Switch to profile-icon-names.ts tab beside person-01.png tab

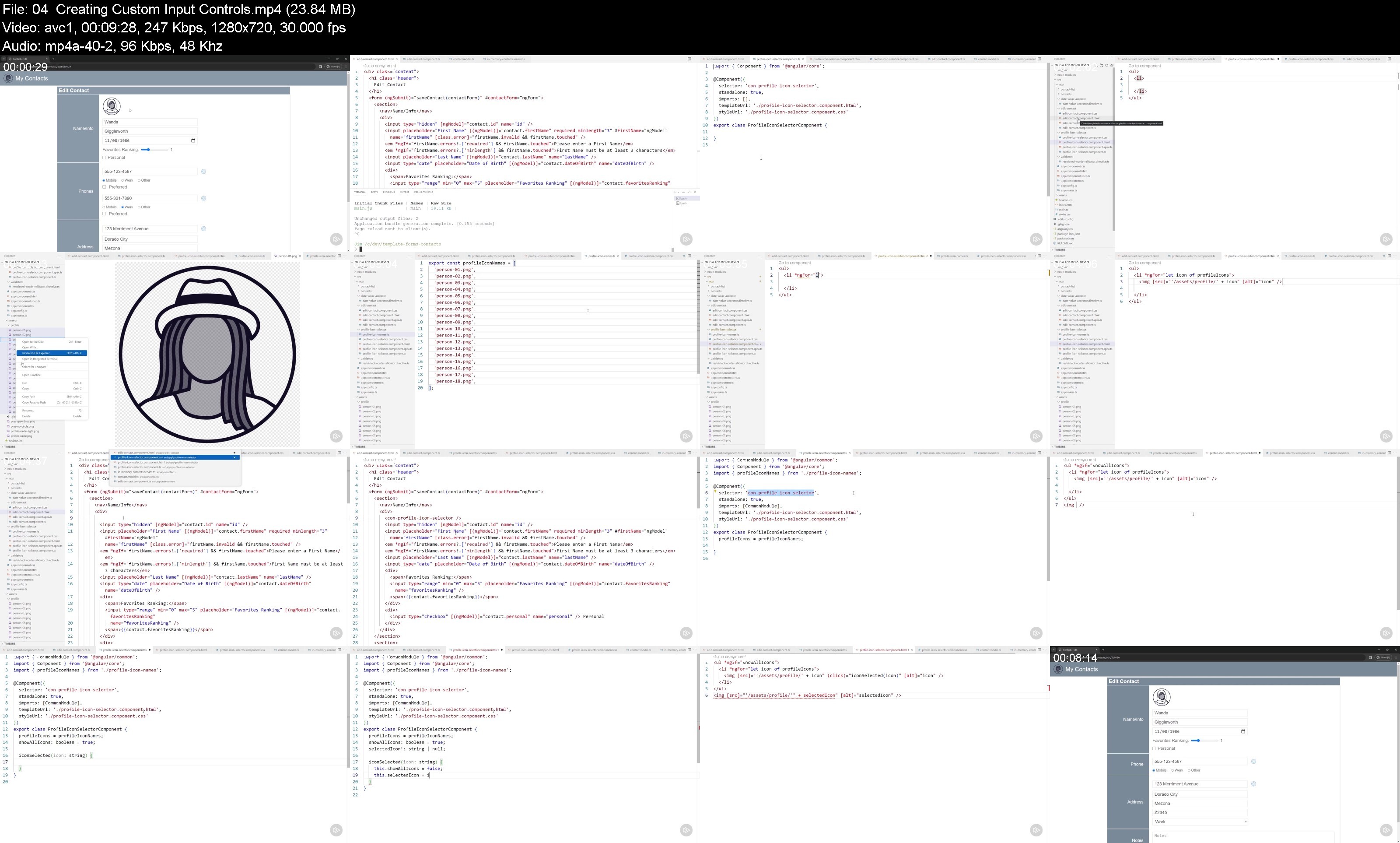pyautogui.click(x=252, y=256)
